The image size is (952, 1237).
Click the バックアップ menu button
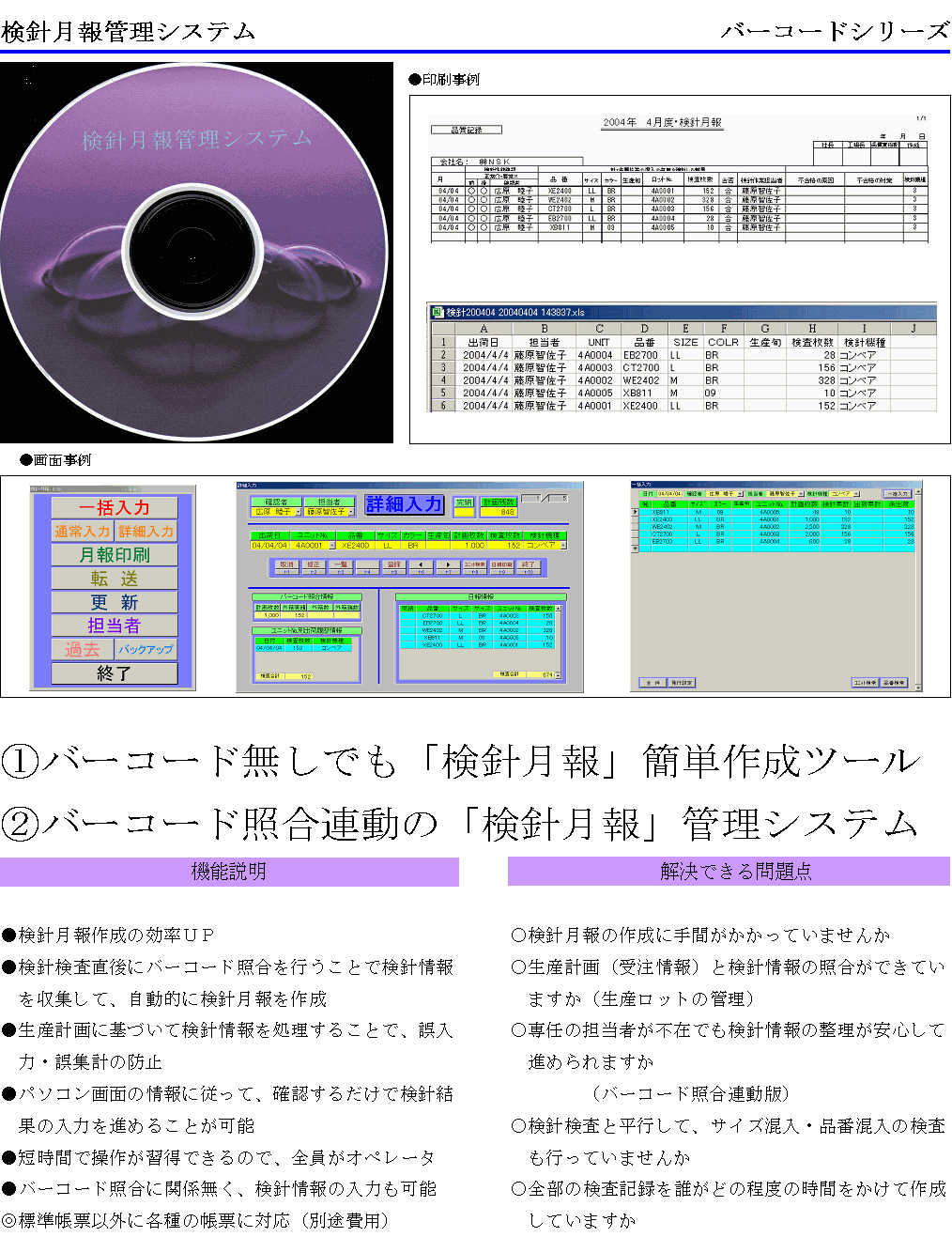click(146, 649)
